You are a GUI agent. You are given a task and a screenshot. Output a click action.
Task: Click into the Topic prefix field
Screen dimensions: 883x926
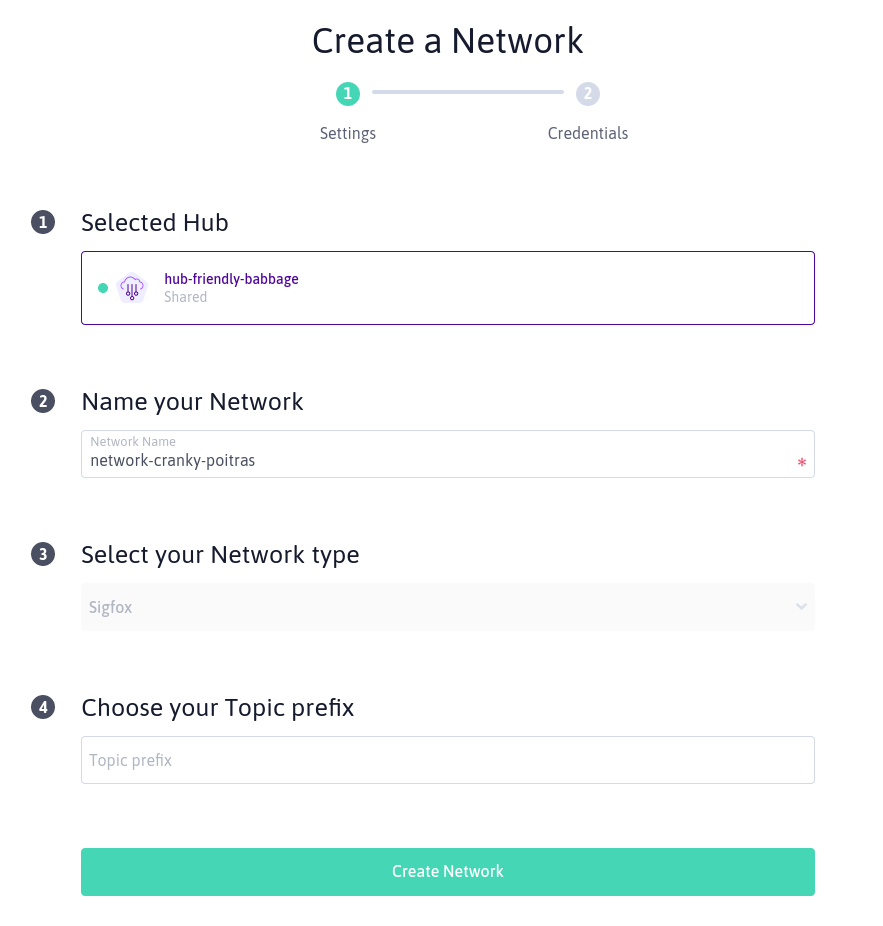(448, 760)
